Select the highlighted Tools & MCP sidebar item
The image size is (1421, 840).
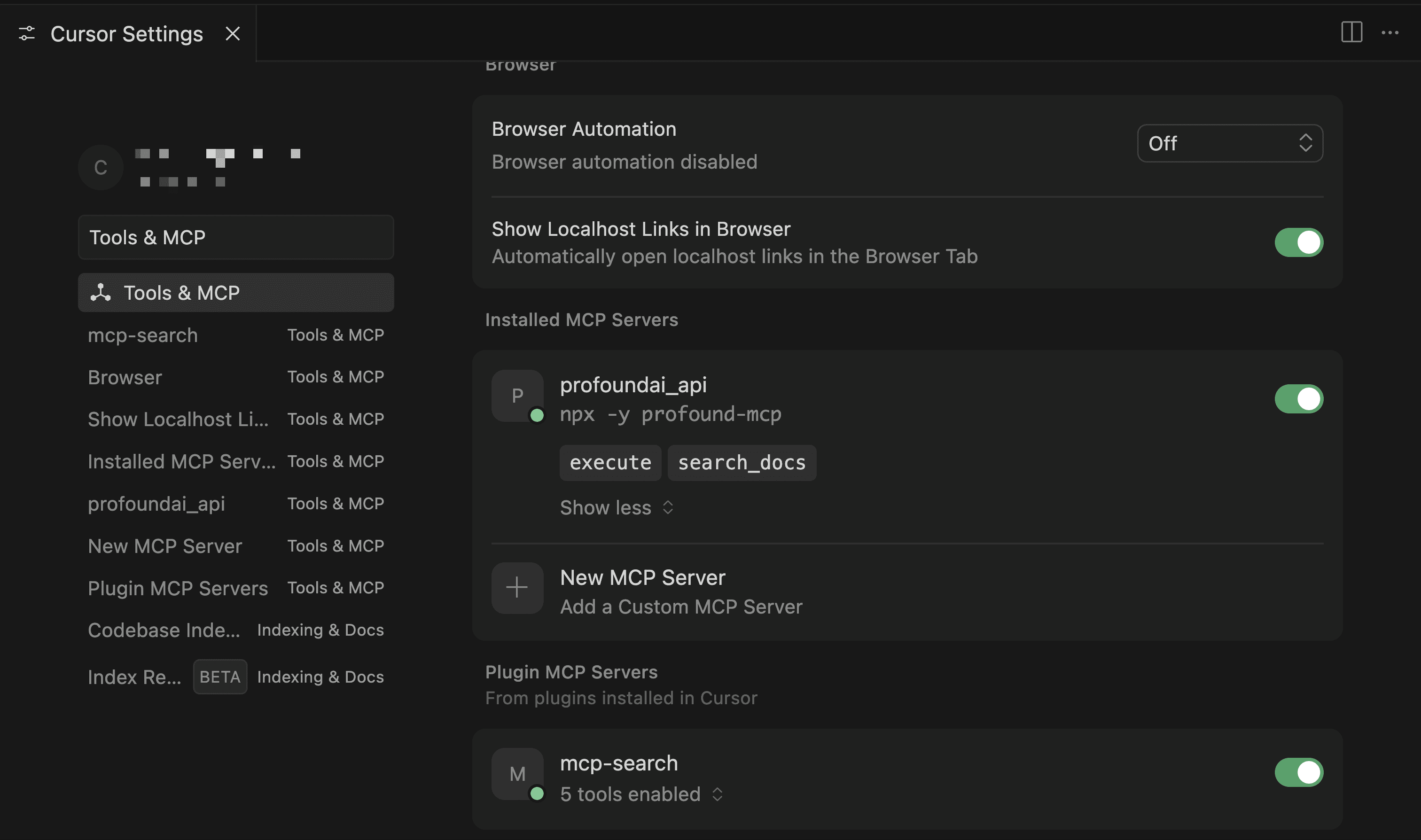pyautogui.click(x=236, y=292)
